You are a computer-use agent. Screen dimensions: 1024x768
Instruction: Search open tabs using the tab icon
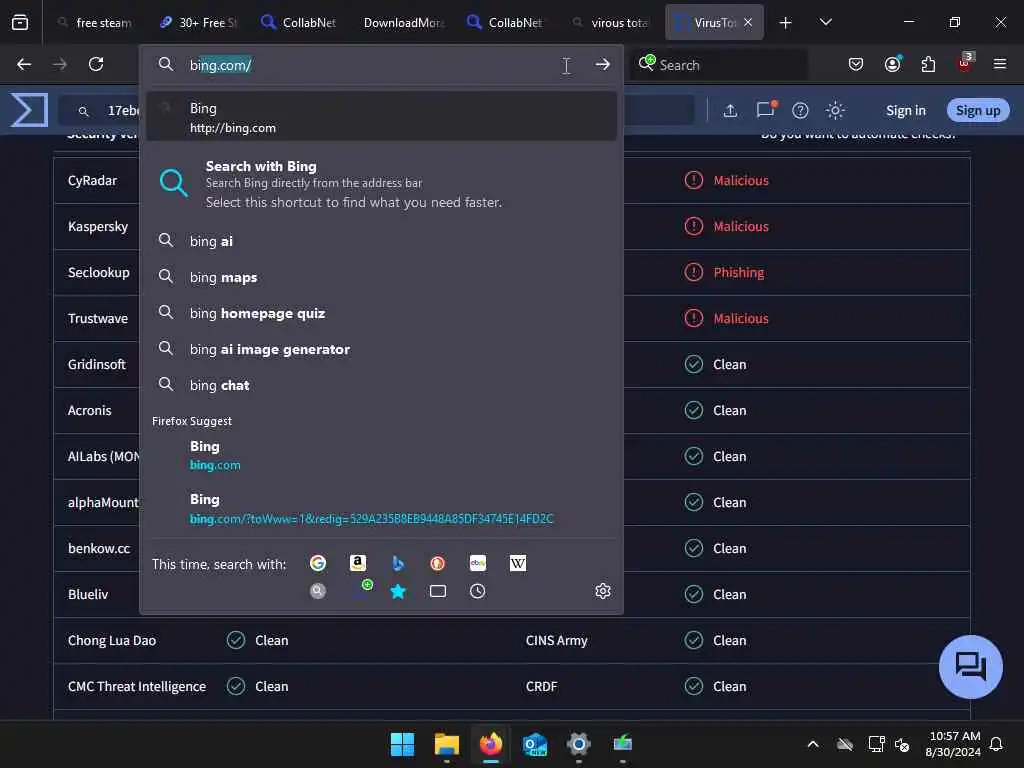point(438,591)
